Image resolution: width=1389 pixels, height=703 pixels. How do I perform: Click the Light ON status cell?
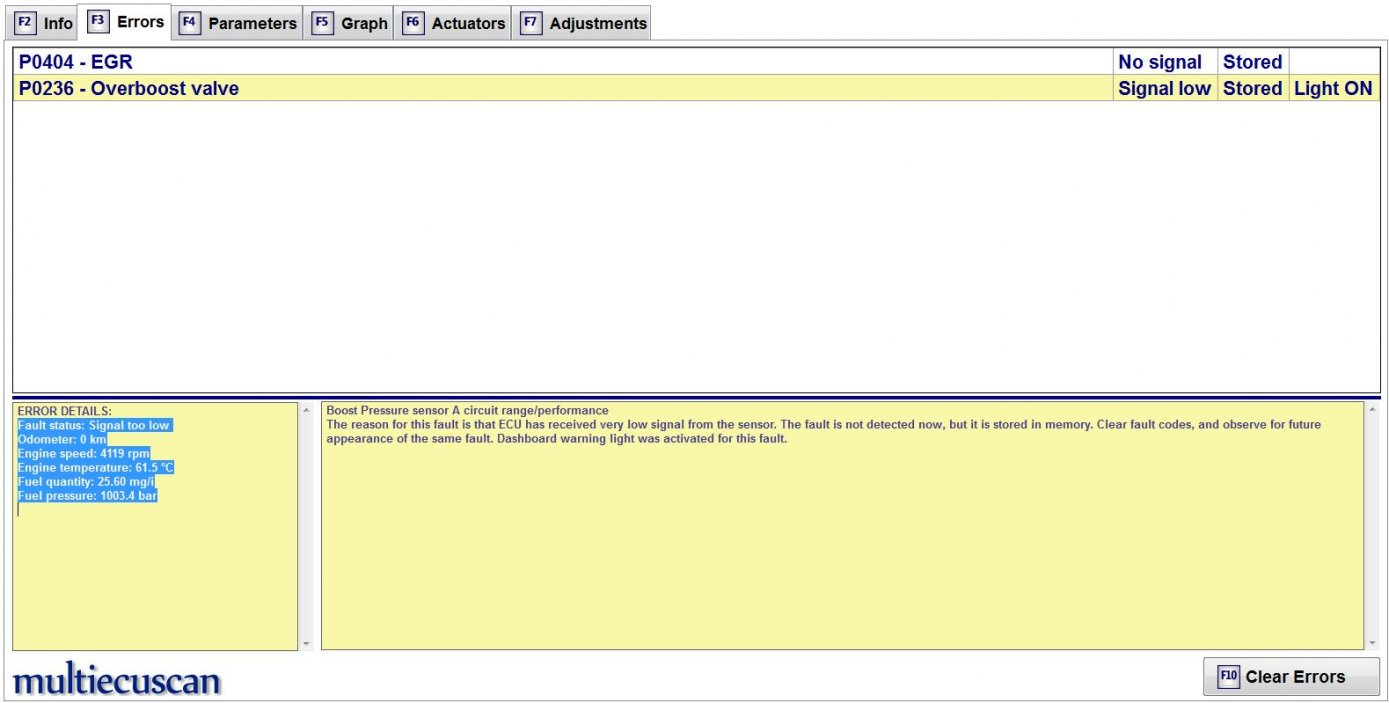1332,88
